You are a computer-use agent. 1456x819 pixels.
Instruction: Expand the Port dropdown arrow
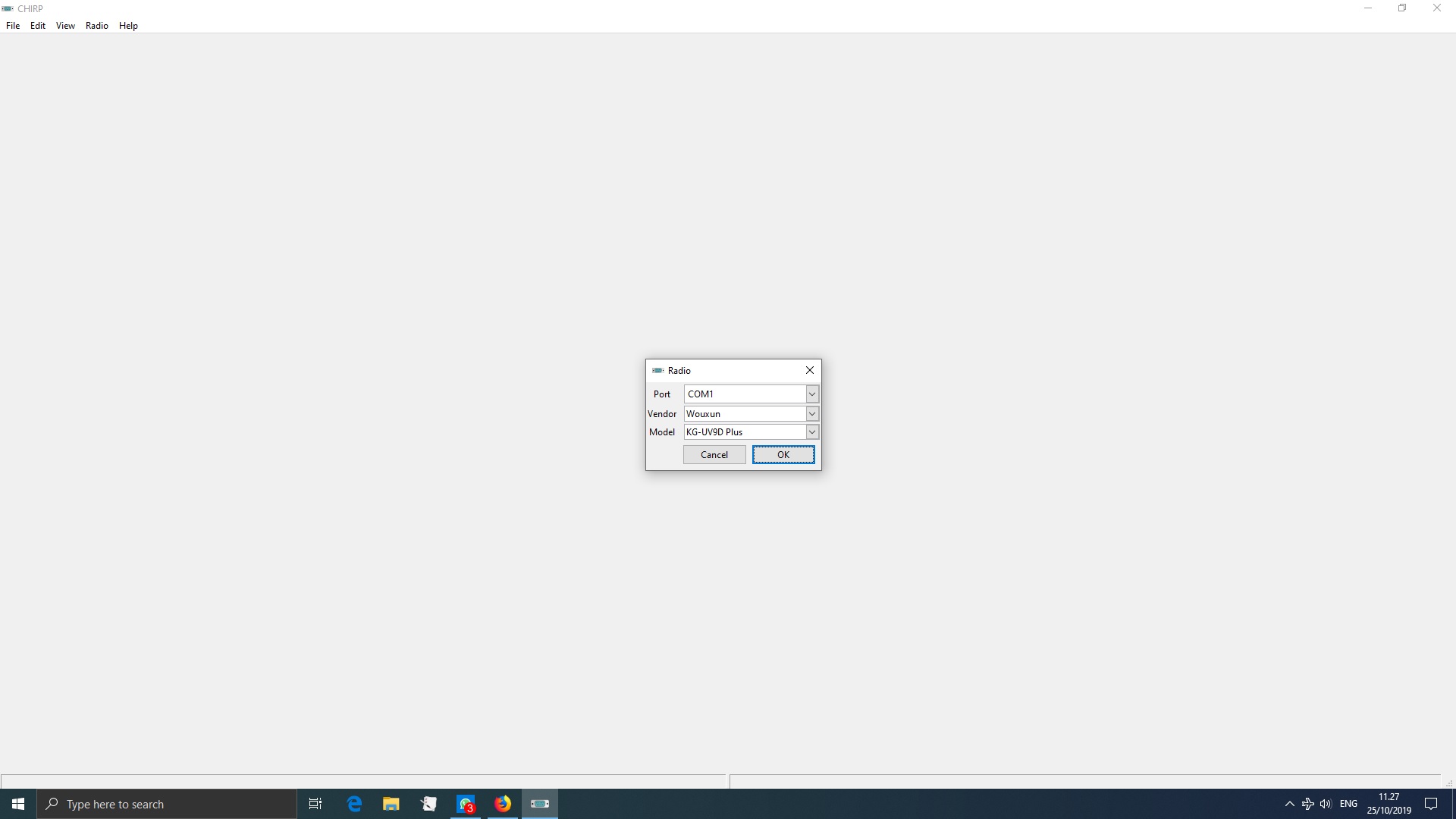[x=812, y=394]
